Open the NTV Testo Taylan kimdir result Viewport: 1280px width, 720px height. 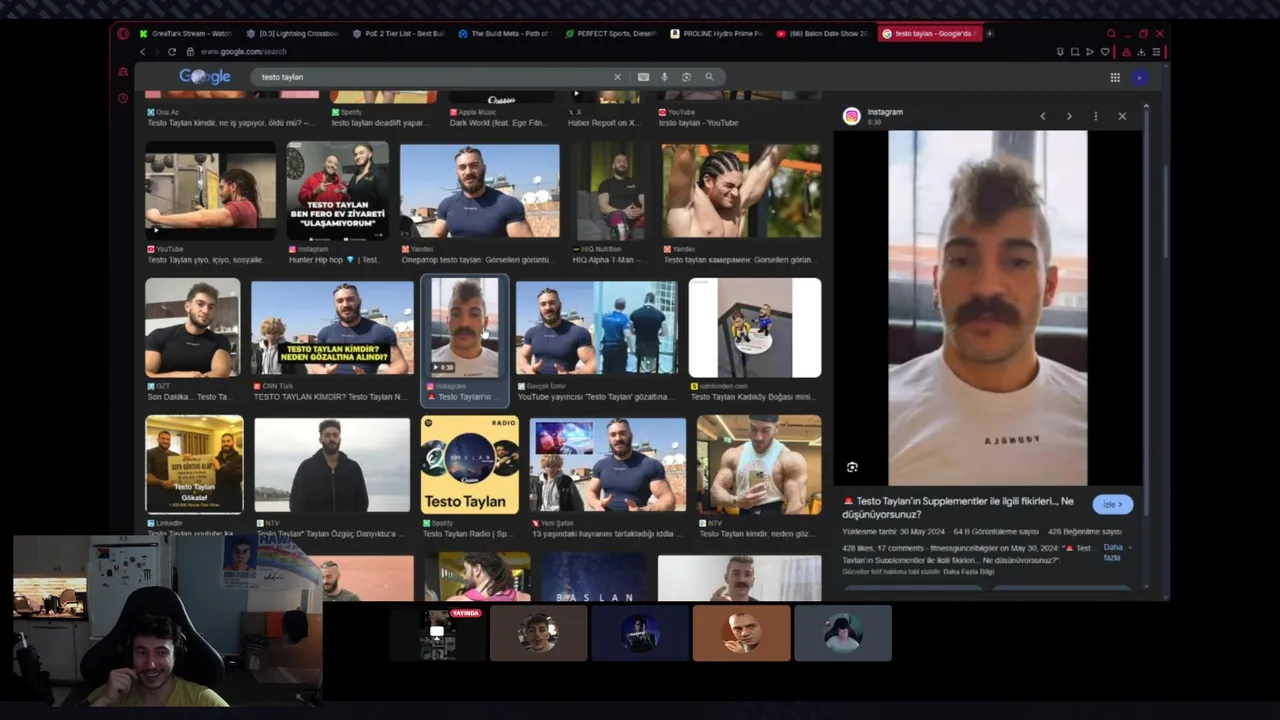pyautogui.click(x=759, y=465)
